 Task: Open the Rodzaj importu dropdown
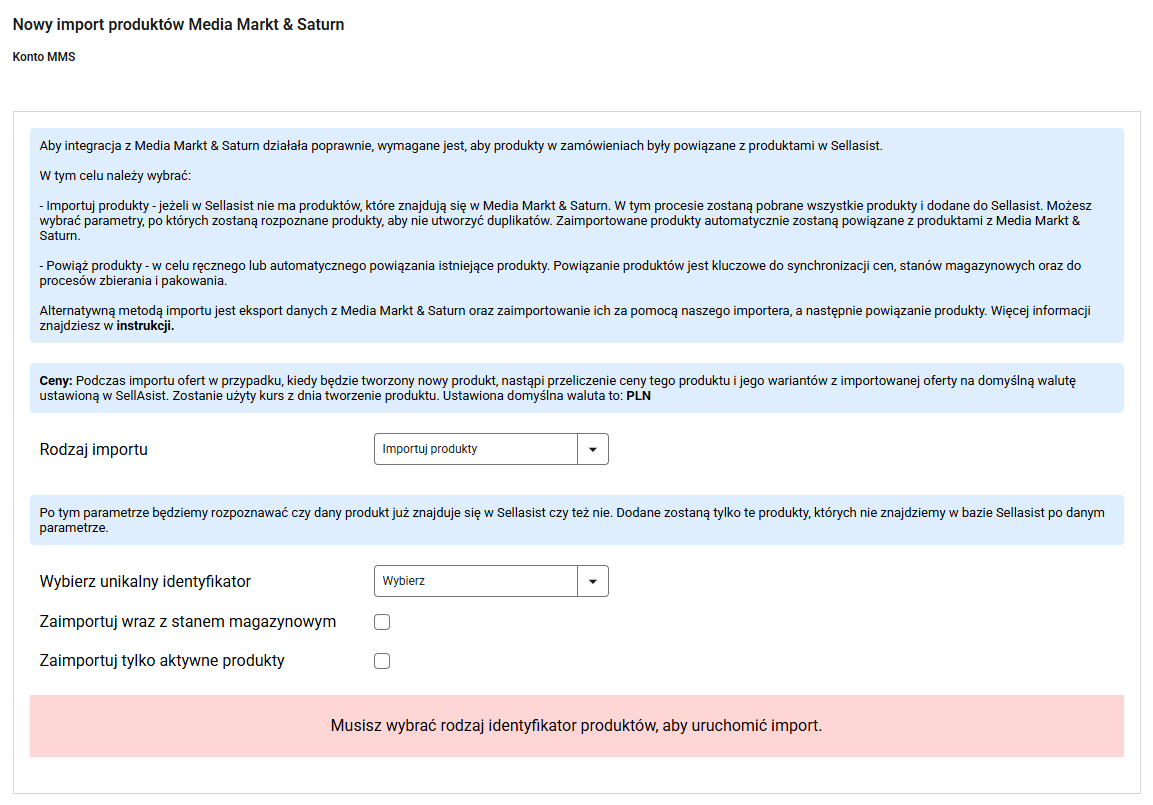(490, 449)
